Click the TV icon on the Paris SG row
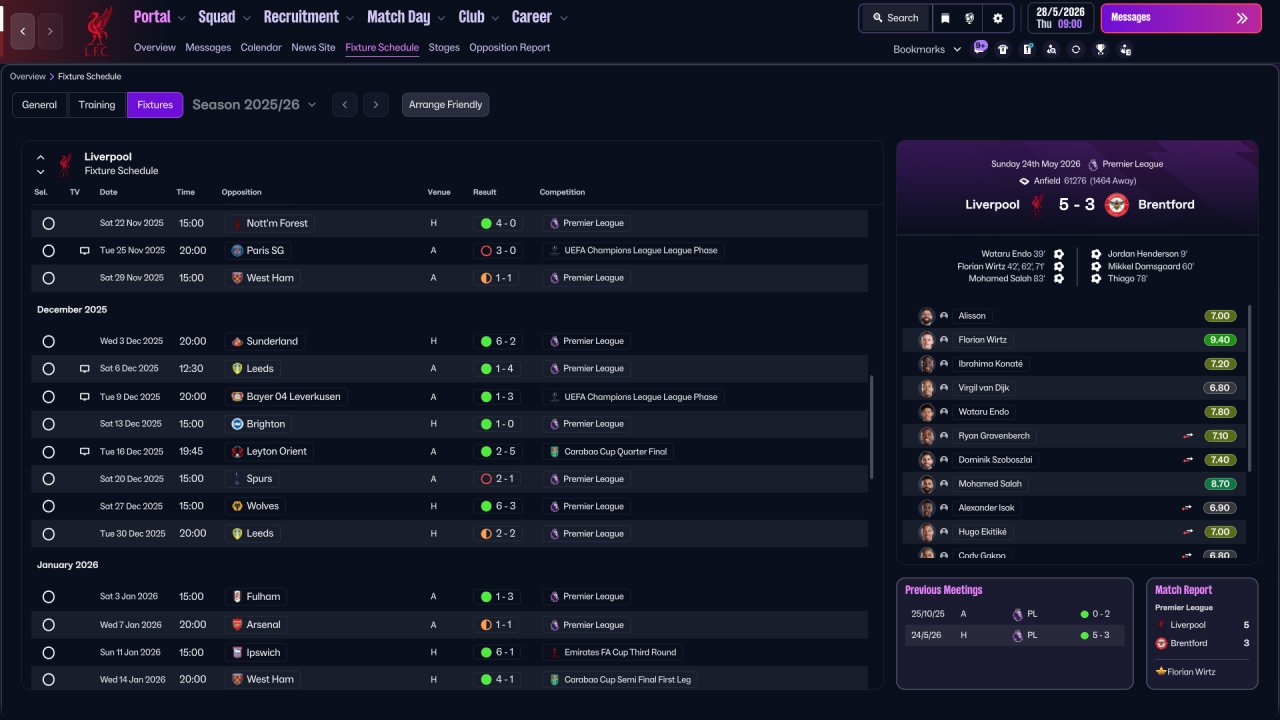Image resolution: width=1280 pixels, height=720 pixels. (85, 251)
